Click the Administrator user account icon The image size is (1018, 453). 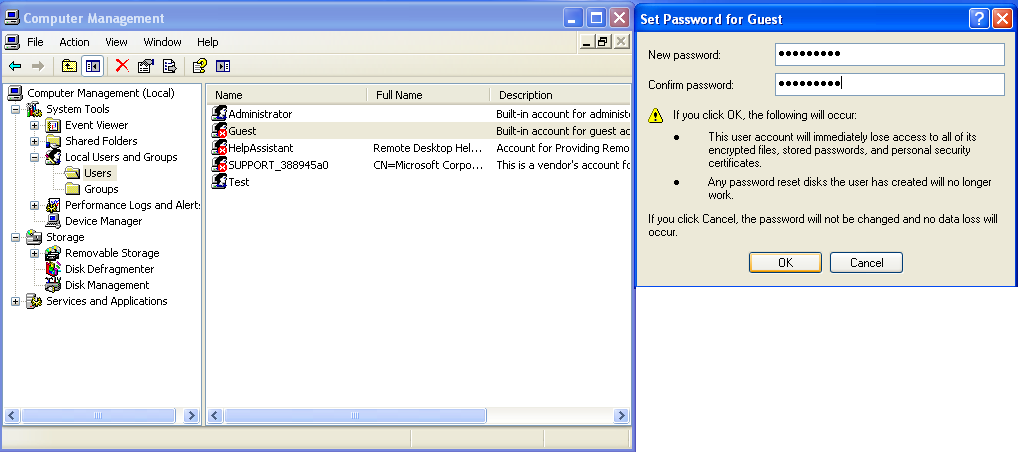[x=219, y=114]
